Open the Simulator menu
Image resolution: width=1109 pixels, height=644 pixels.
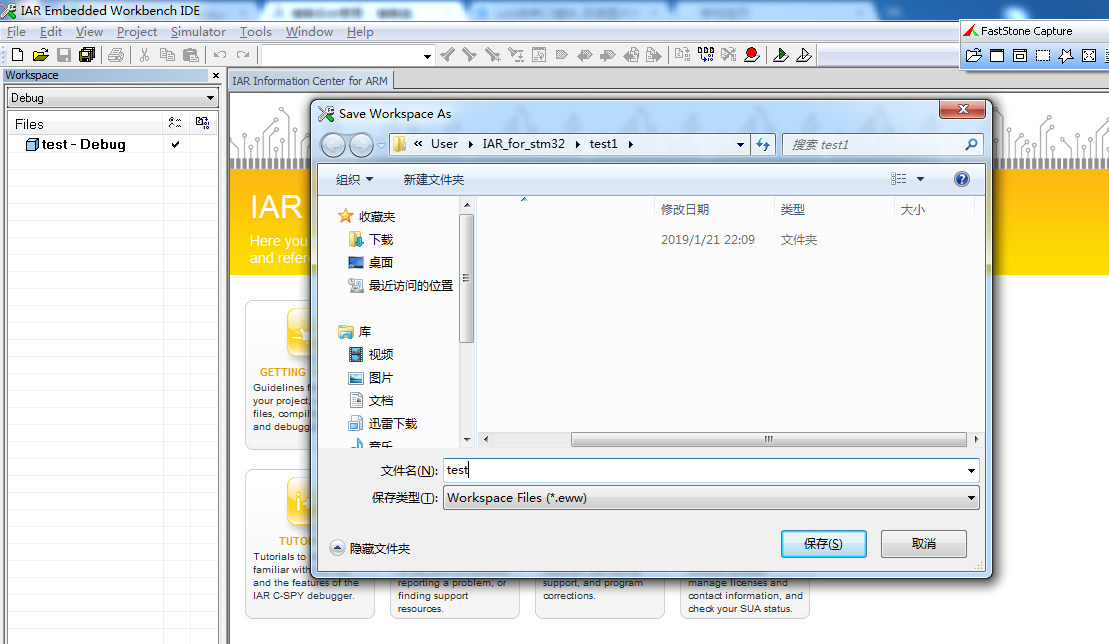[x=197, y=31]
